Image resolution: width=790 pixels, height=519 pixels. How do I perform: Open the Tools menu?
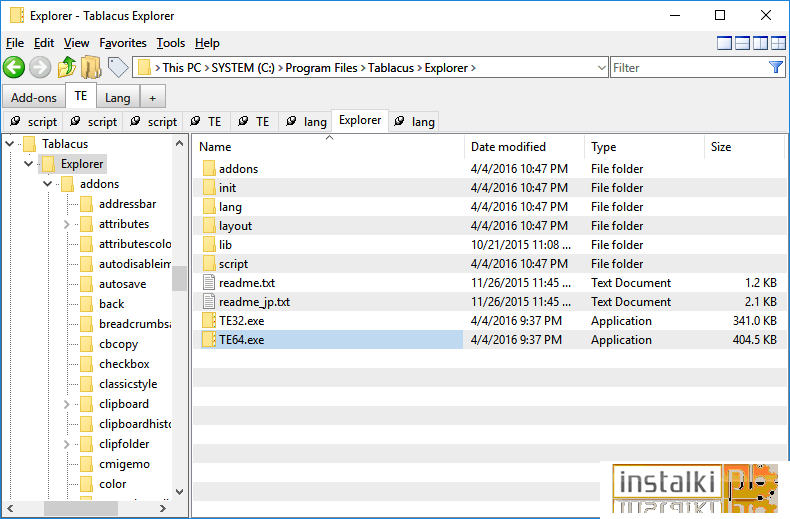point(171,43)
